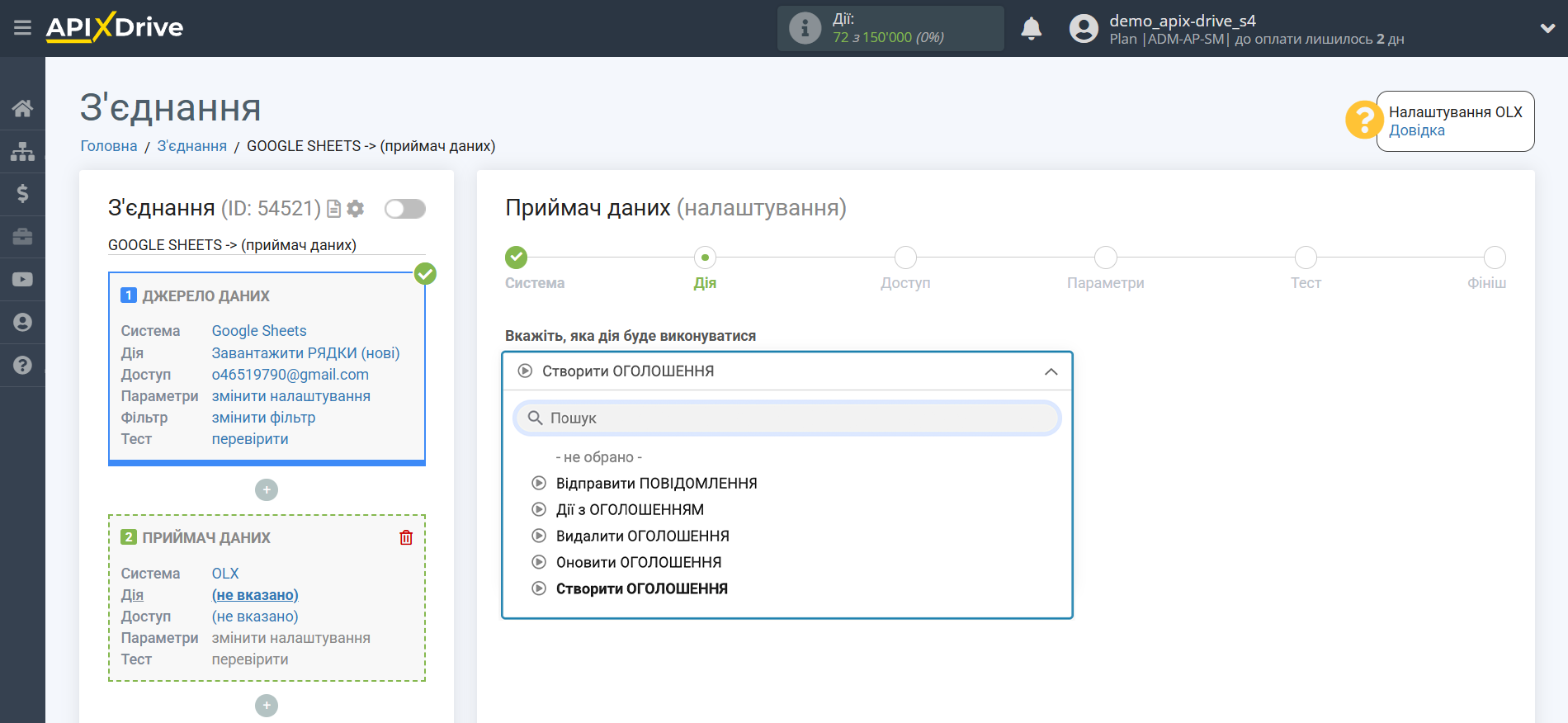The width and height of the screenshot is (1568, 723).
Task: Click Дія (не вказано) link
Action: [255, 595]
